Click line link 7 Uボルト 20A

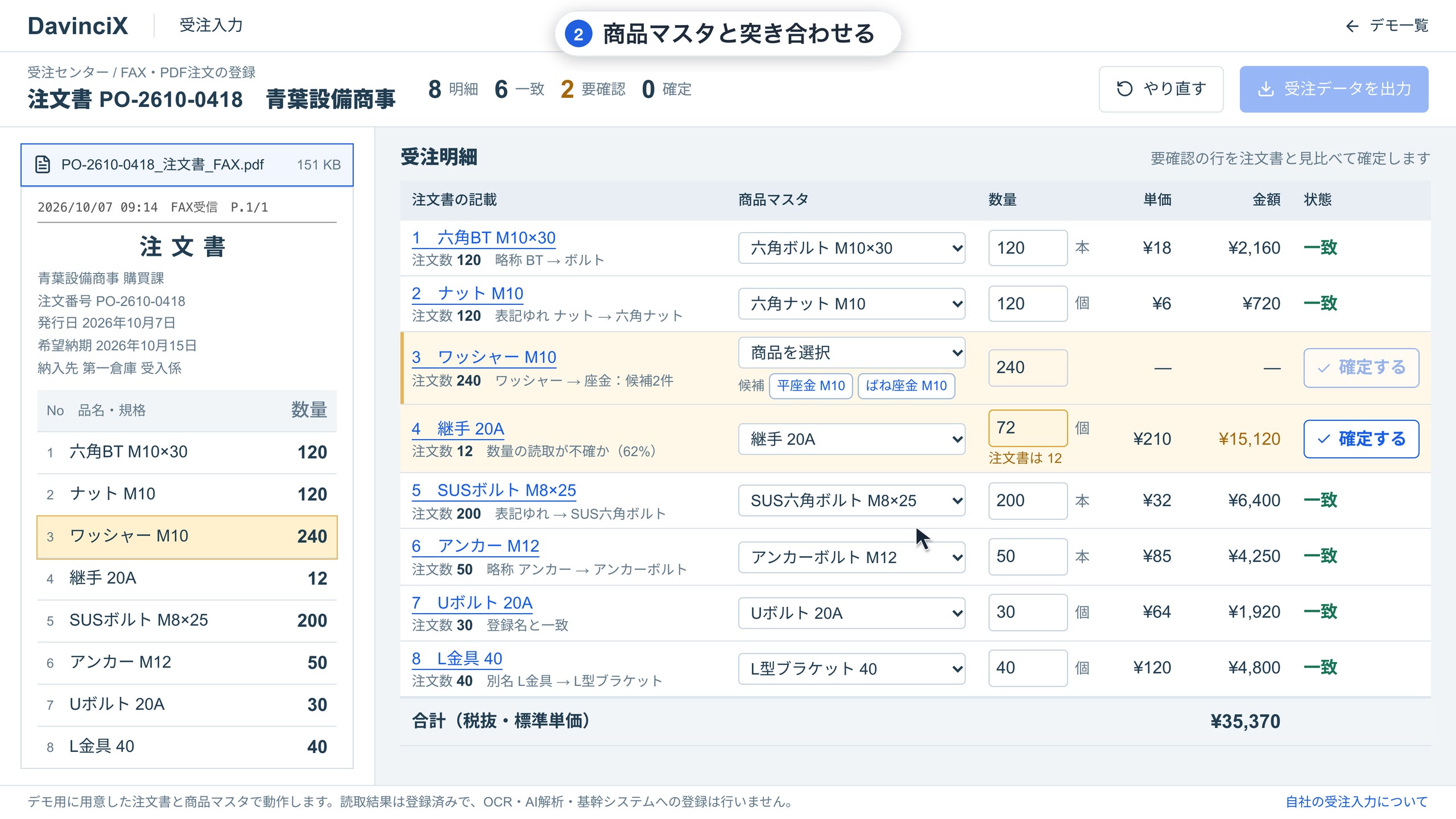point(472,603)
